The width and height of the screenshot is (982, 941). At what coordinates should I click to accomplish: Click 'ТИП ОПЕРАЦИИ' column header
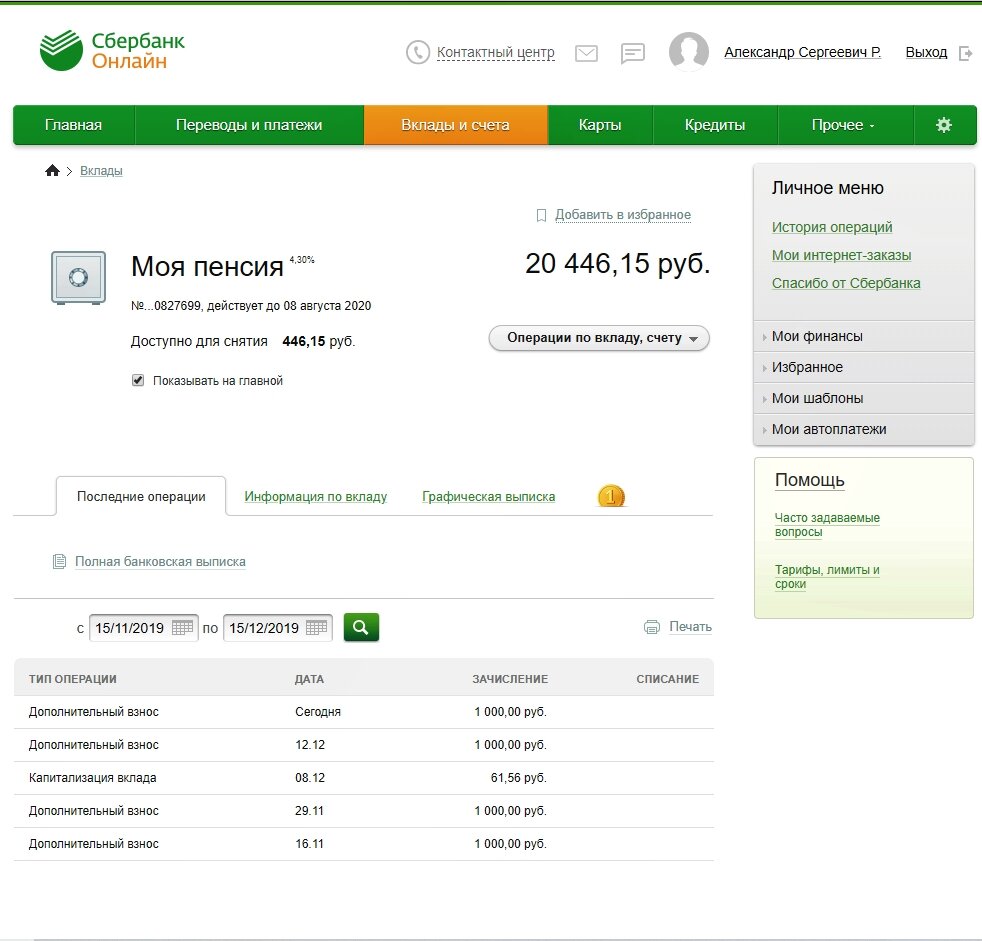click(73, 679)
